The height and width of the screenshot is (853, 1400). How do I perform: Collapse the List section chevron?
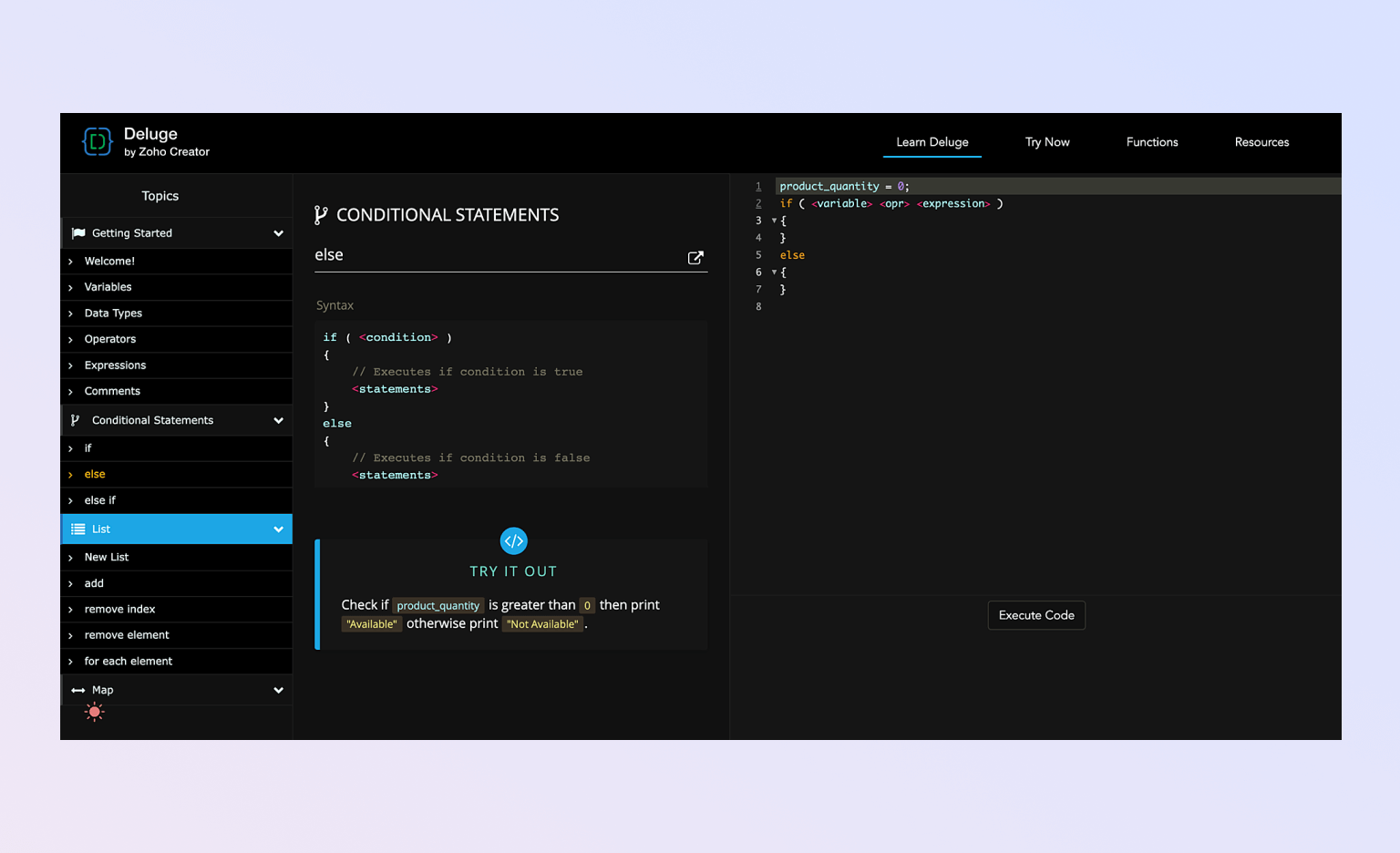pos(278,529)
